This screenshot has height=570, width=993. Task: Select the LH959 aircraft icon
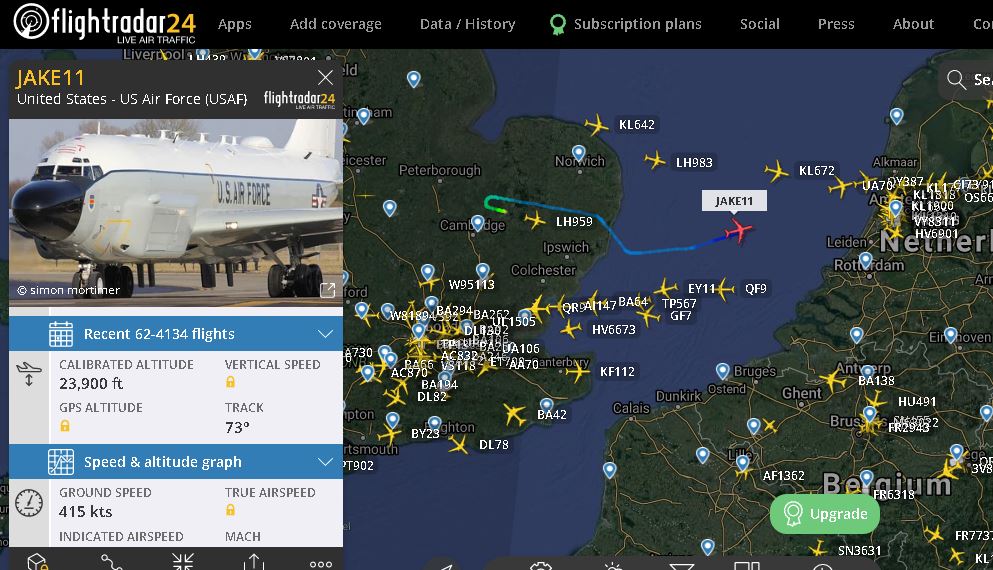[x=535, y=220]
